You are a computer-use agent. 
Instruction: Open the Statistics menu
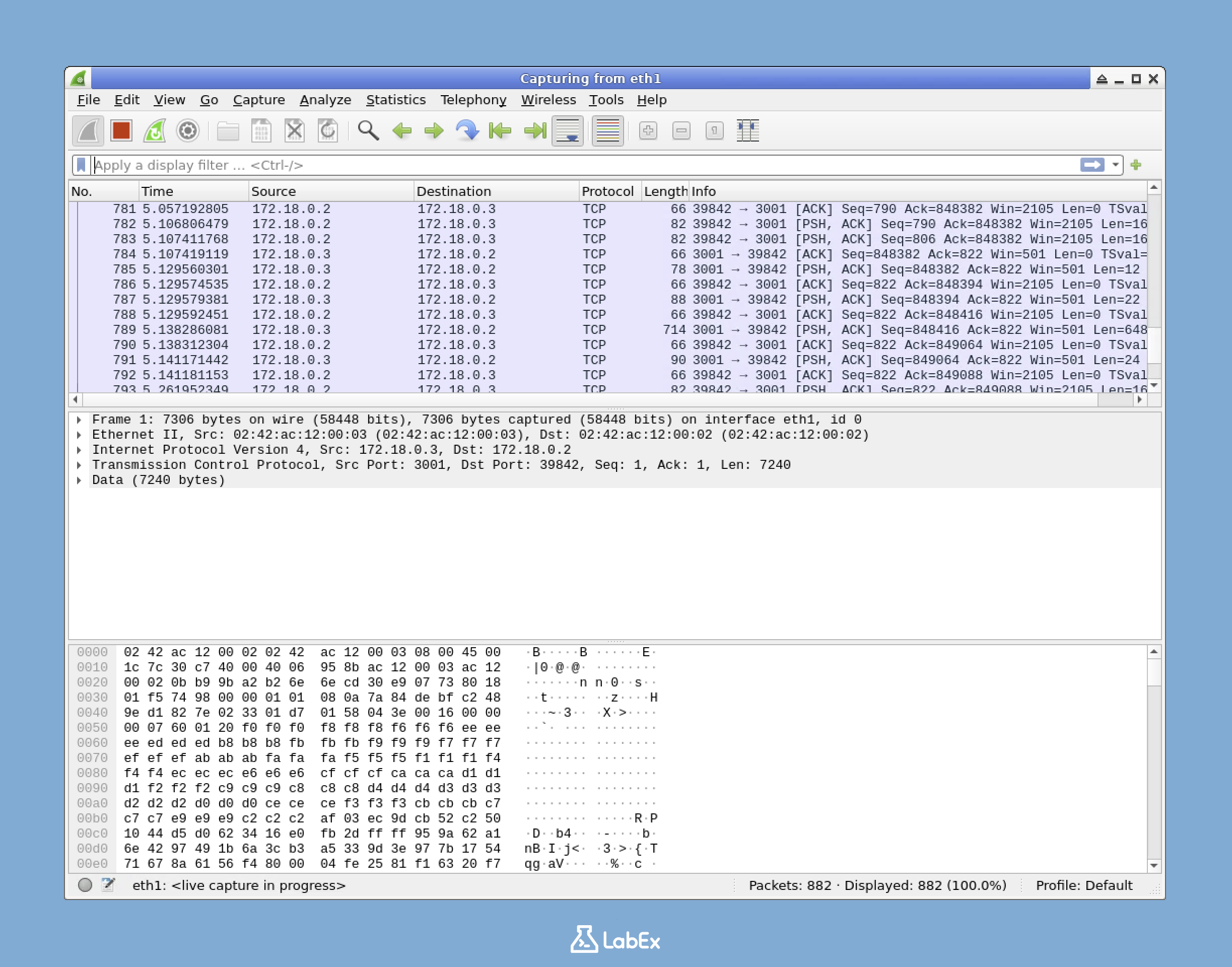pos(395,100)
